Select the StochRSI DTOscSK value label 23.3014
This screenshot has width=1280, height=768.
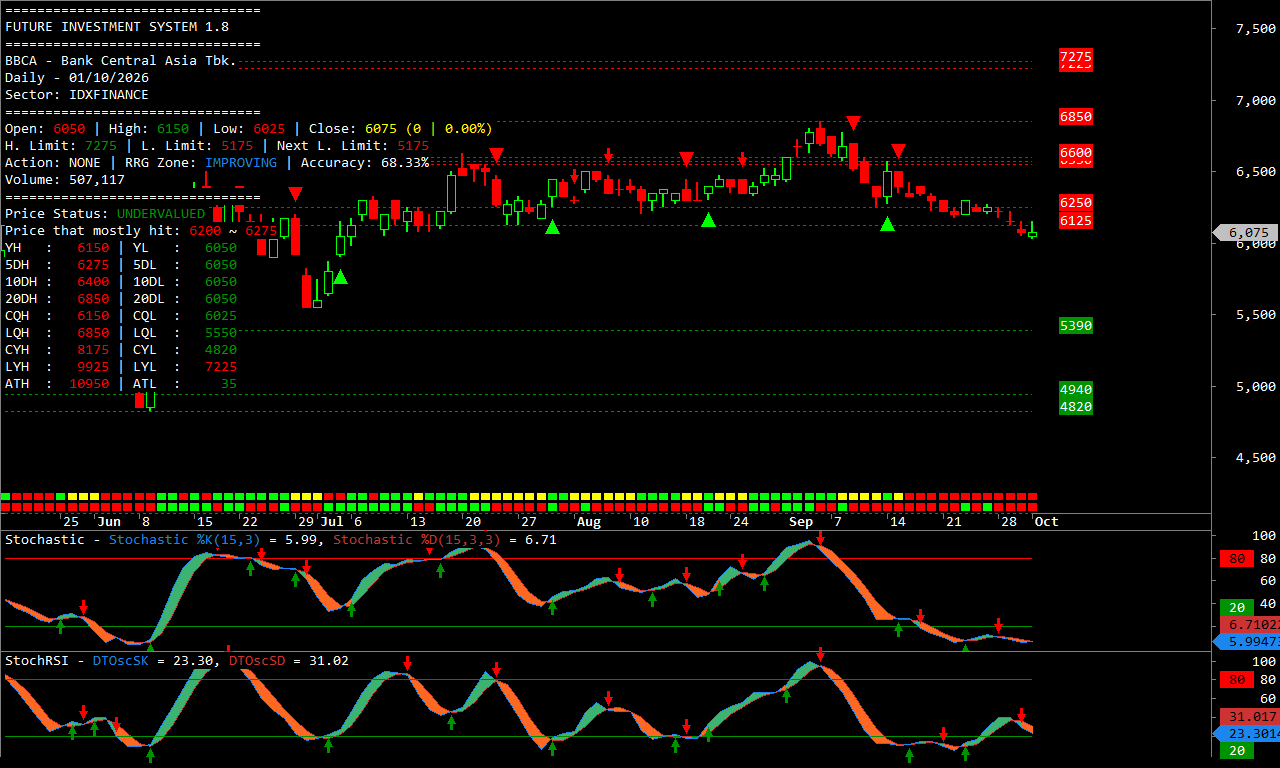tap(1246, 734)
